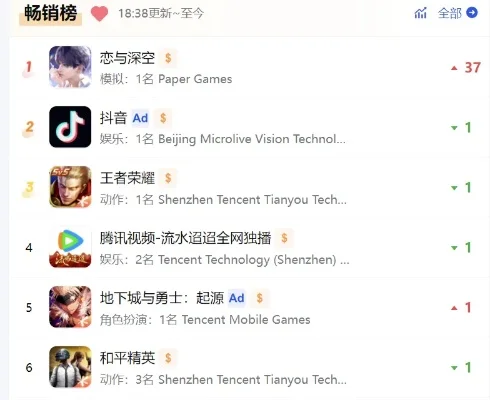490x400 pixels.
Task: Open the 王者荣耀 app icon
Action: (70, 187)
